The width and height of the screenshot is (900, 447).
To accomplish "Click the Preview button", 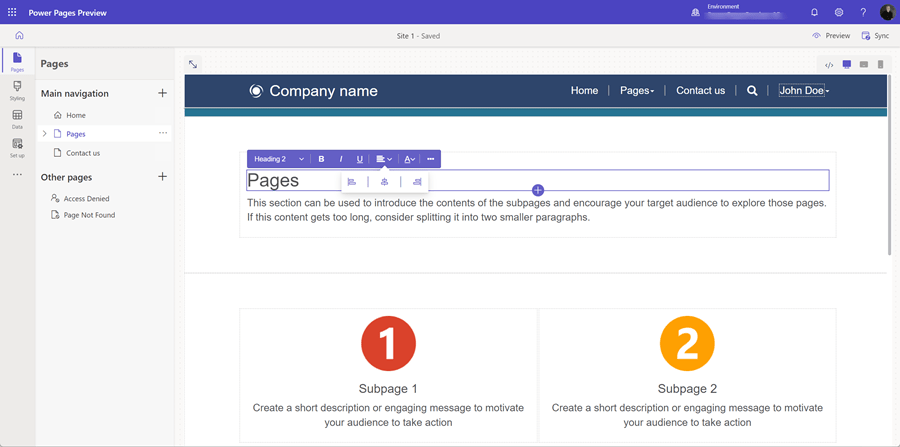I will (x=831, y=36).
